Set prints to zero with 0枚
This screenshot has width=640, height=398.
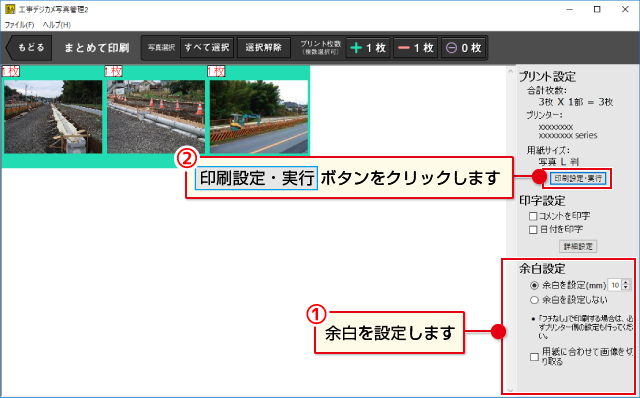tap(464, 48)
